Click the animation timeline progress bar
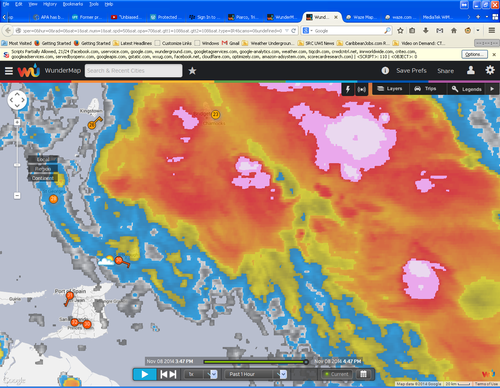The width and height of the screenshot is (500, 388). point(255,362)
